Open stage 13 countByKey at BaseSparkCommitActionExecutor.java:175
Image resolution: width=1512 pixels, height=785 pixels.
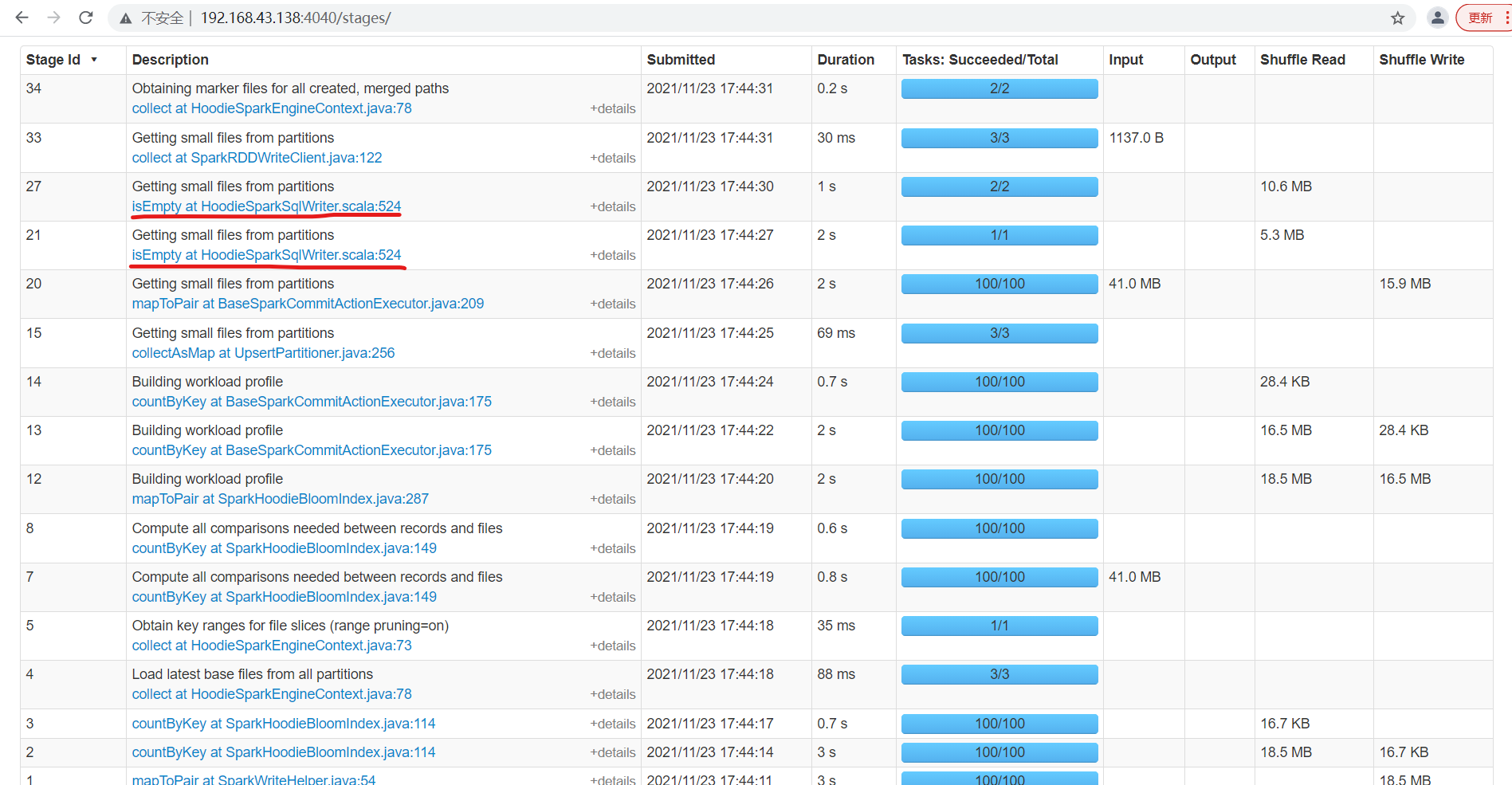click(312, 450)
